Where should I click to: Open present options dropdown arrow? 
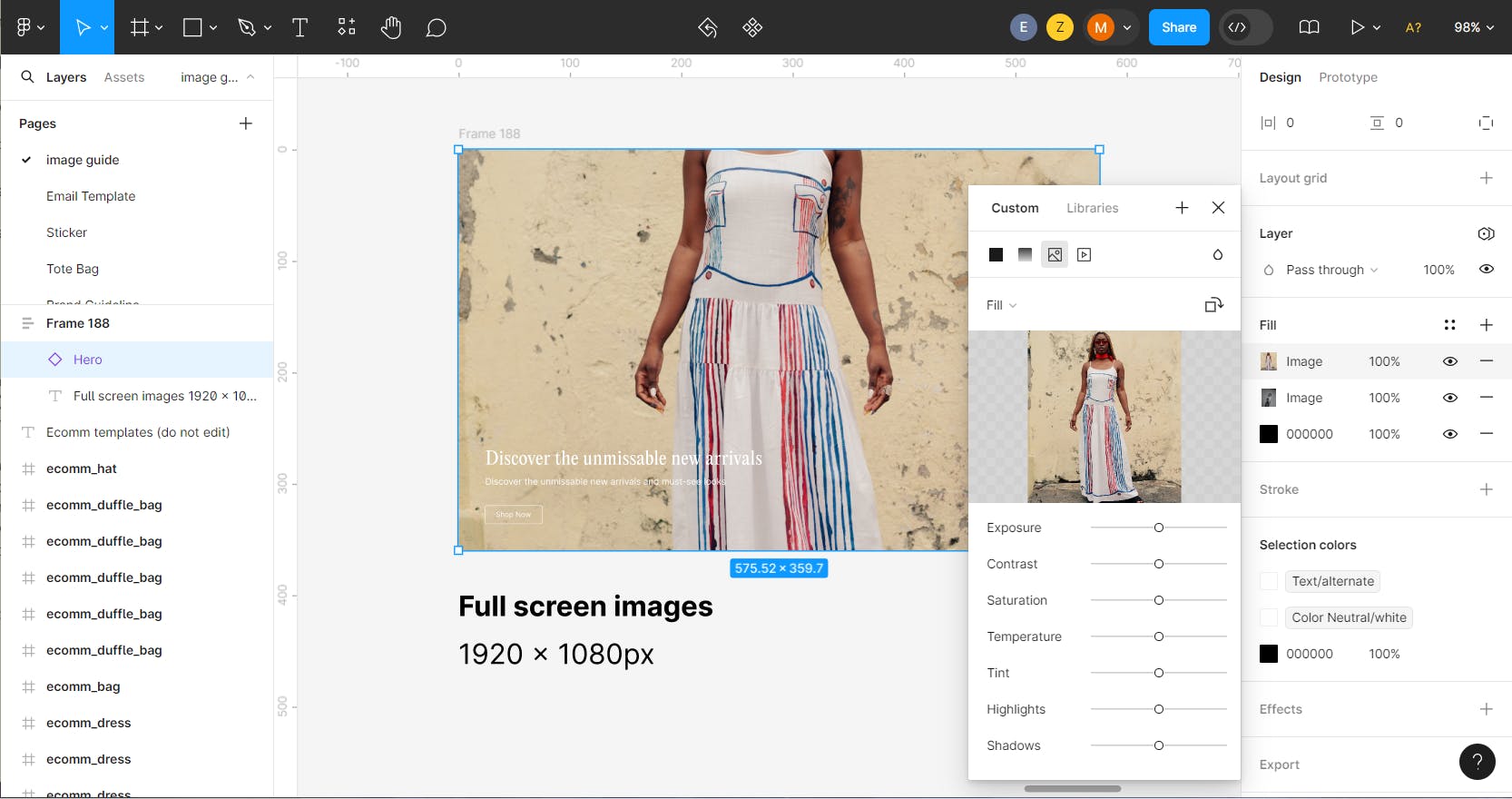[x=1377, y=28]
